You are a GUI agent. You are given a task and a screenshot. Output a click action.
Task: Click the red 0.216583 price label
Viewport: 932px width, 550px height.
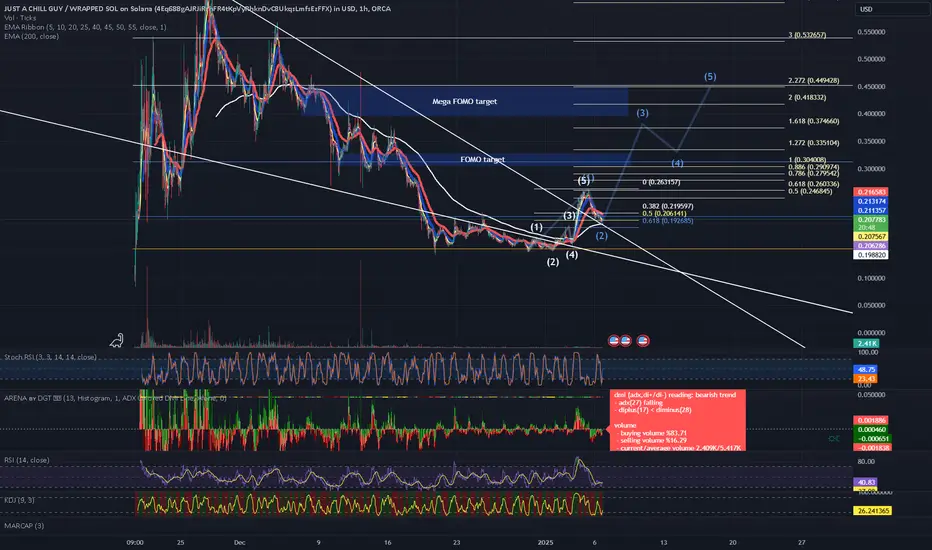[x=871, y=192]
